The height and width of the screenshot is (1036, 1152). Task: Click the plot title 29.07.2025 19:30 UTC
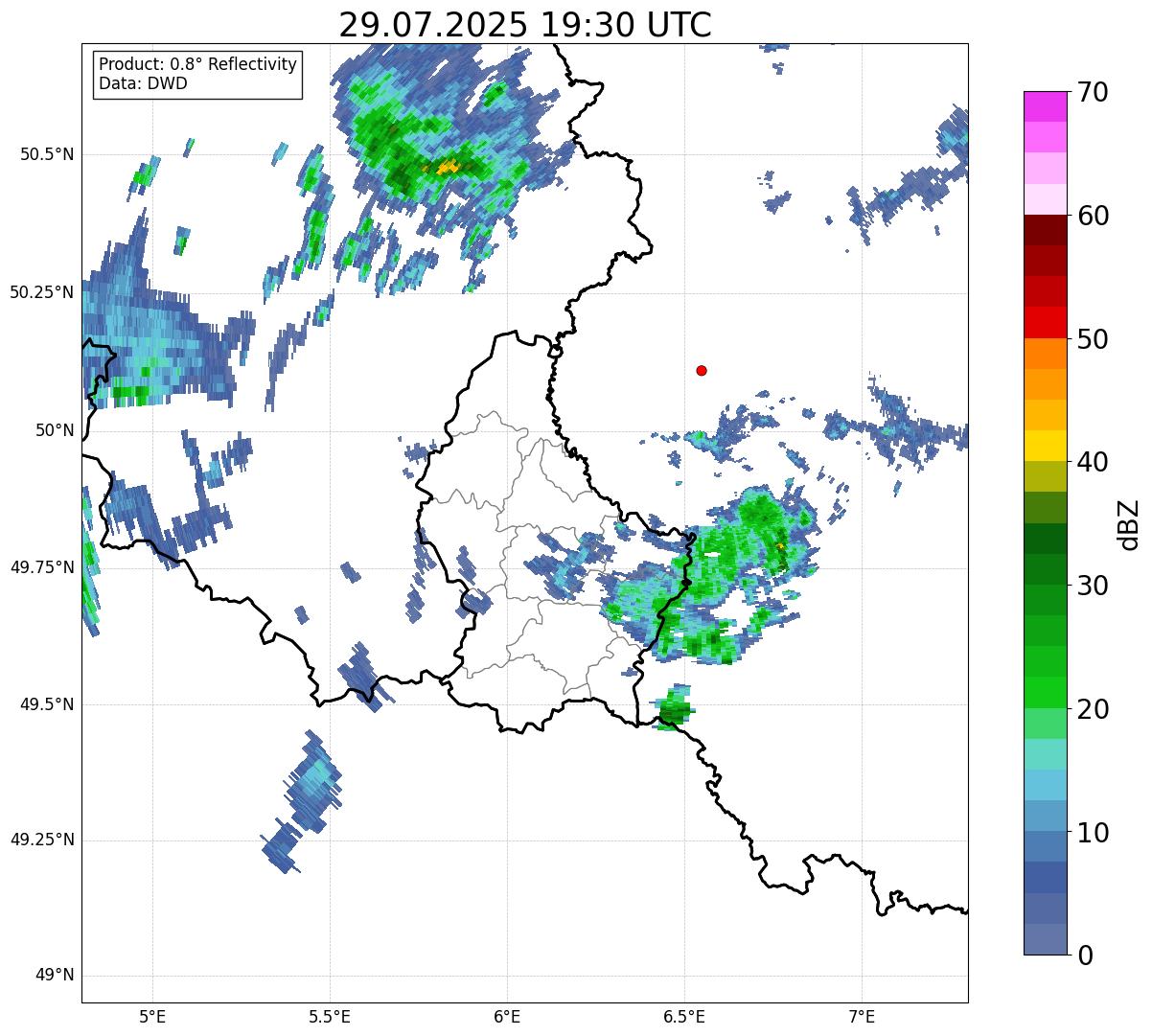coord(525,24)
